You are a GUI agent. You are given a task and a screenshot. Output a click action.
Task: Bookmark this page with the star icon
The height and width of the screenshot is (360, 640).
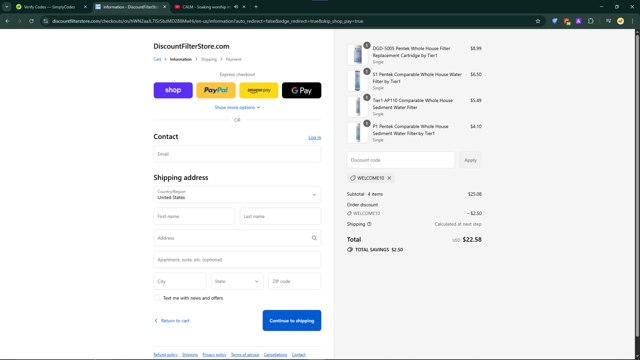pyautogui.click(x=538, y=21)
